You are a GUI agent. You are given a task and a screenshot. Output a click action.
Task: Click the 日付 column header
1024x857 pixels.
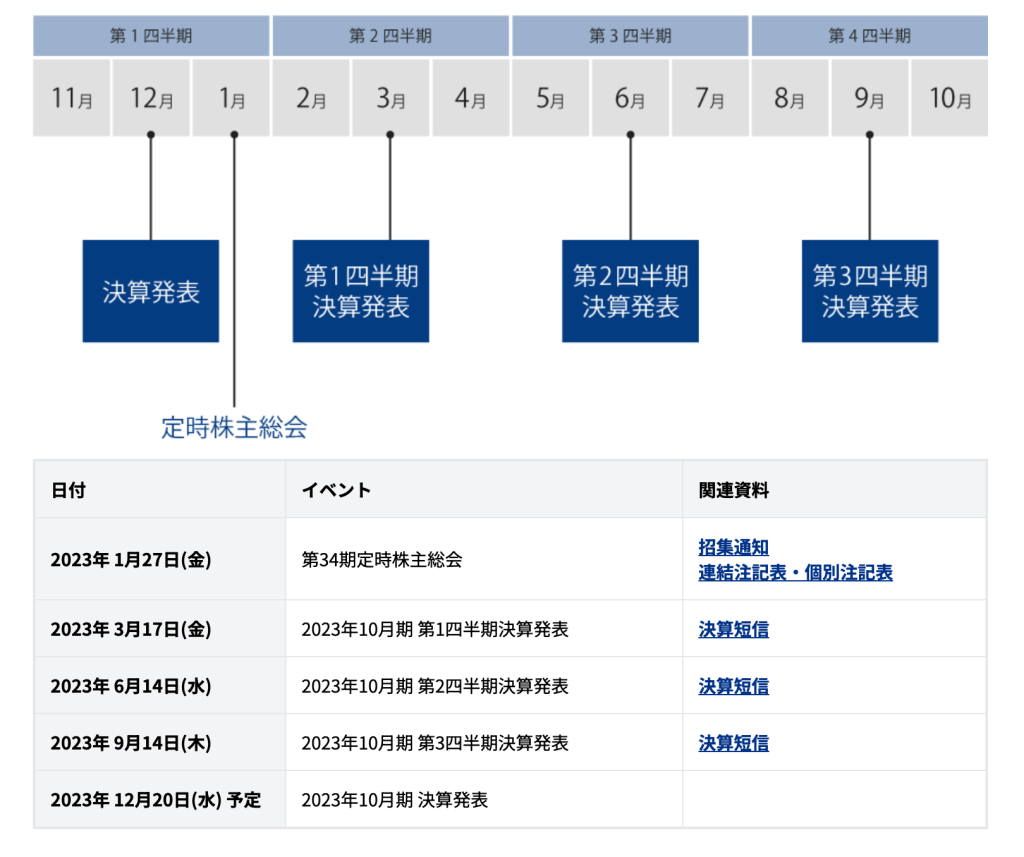click(x=68, y=490)
